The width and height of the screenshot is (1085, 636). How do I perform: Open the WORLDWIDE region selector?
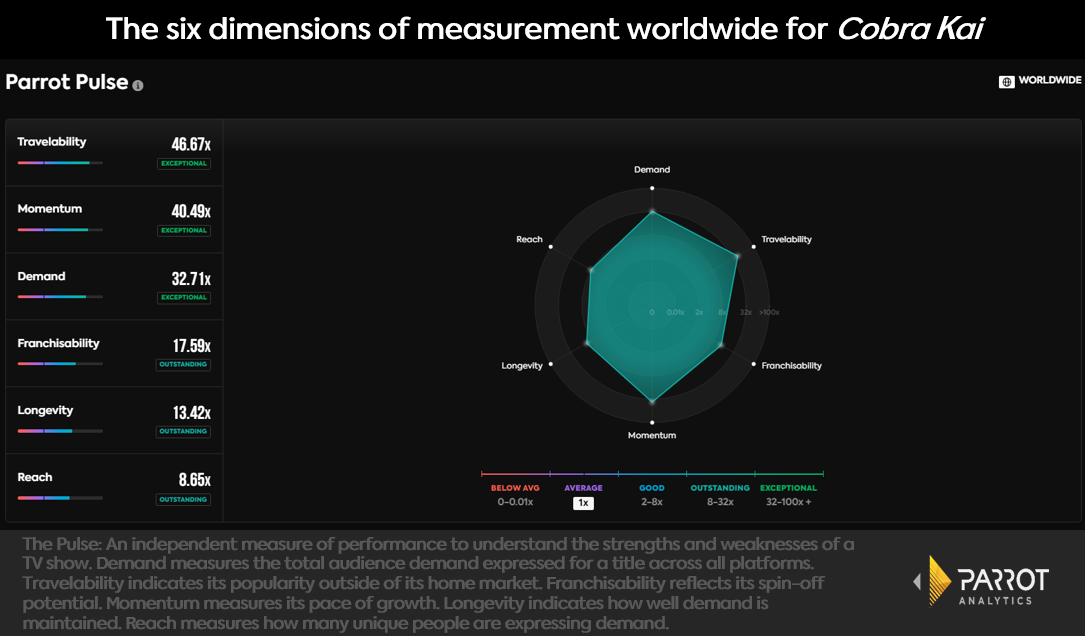point(1040,81)
